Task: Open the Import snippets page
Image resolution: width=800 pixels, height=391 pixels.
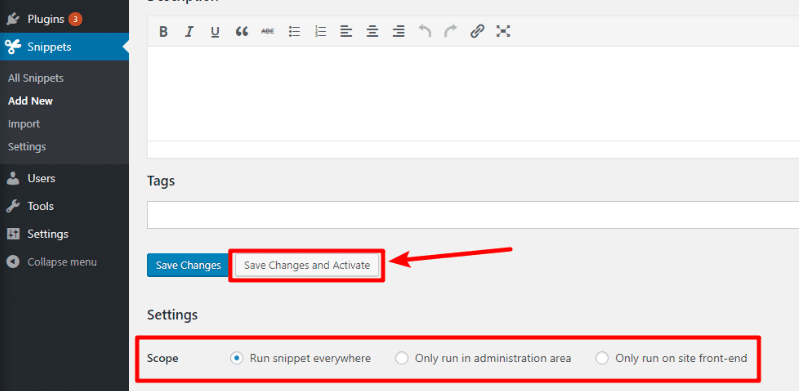Action: pyautogui.click(x=24, y=124)
